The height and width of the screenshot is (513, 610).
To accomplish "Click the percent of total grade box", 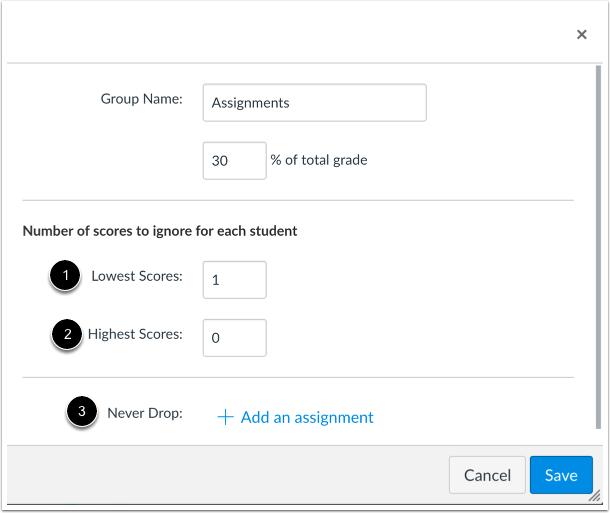I will (x=234, y=160).
